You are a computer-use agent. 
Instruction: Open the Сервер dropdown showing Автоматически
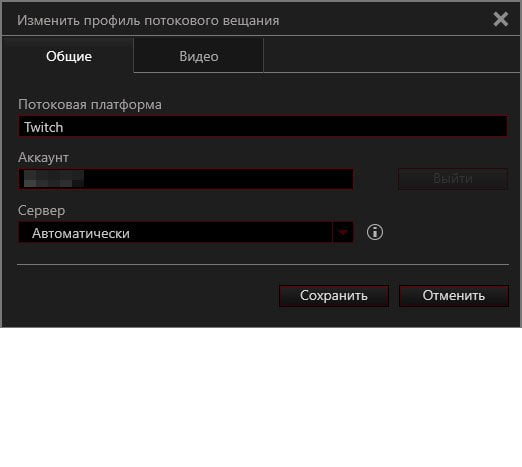tap(186, 232)
